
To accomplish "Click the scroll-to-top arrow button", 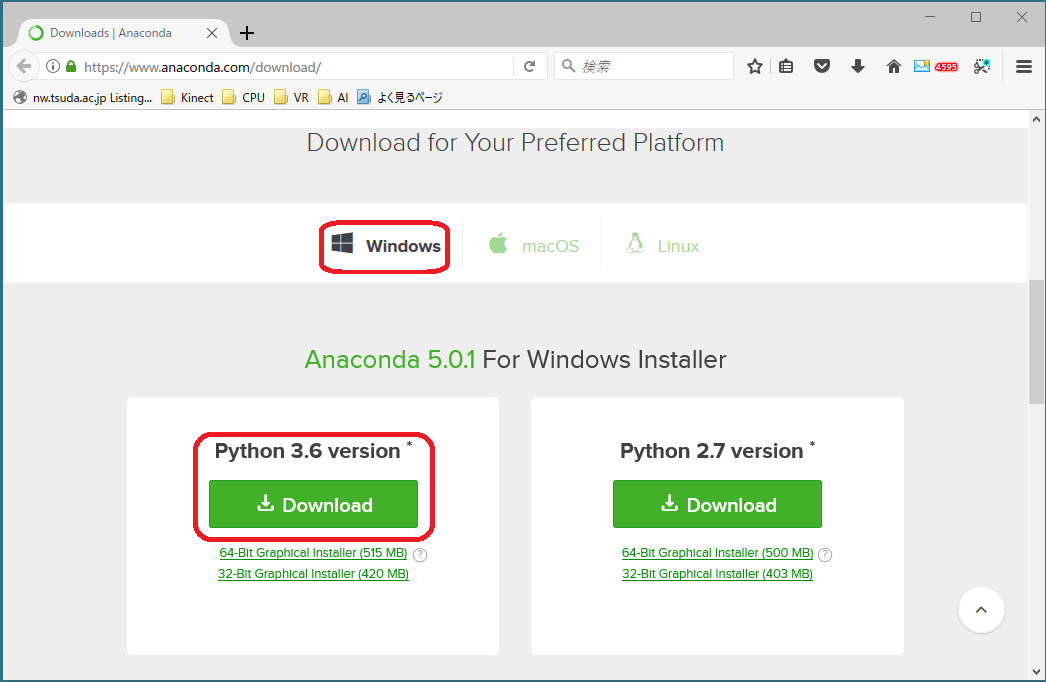I will point(981,609).
